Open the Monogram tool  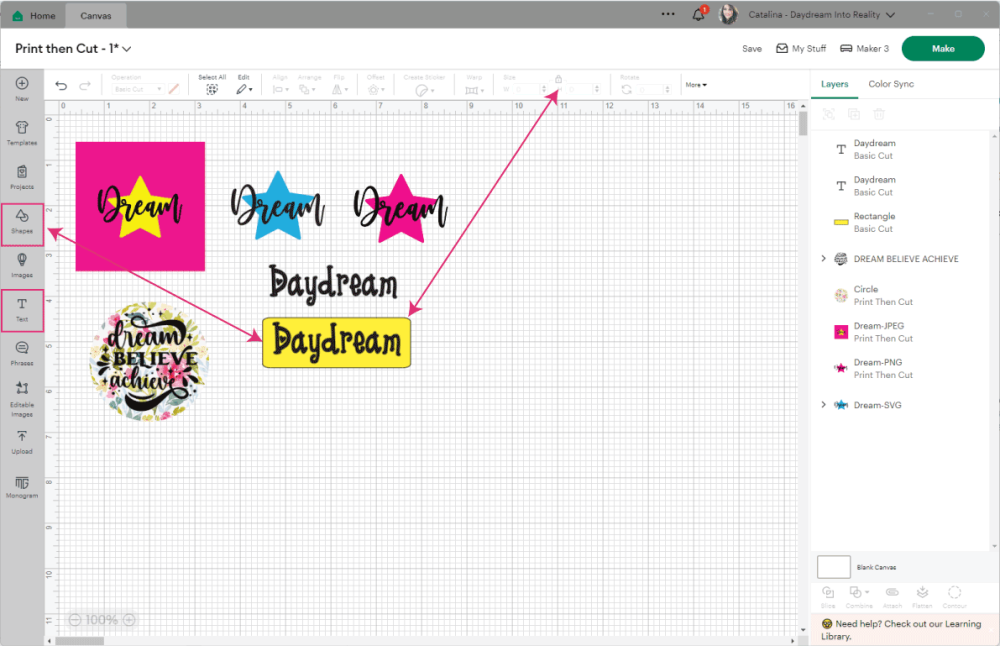[22, 486]
